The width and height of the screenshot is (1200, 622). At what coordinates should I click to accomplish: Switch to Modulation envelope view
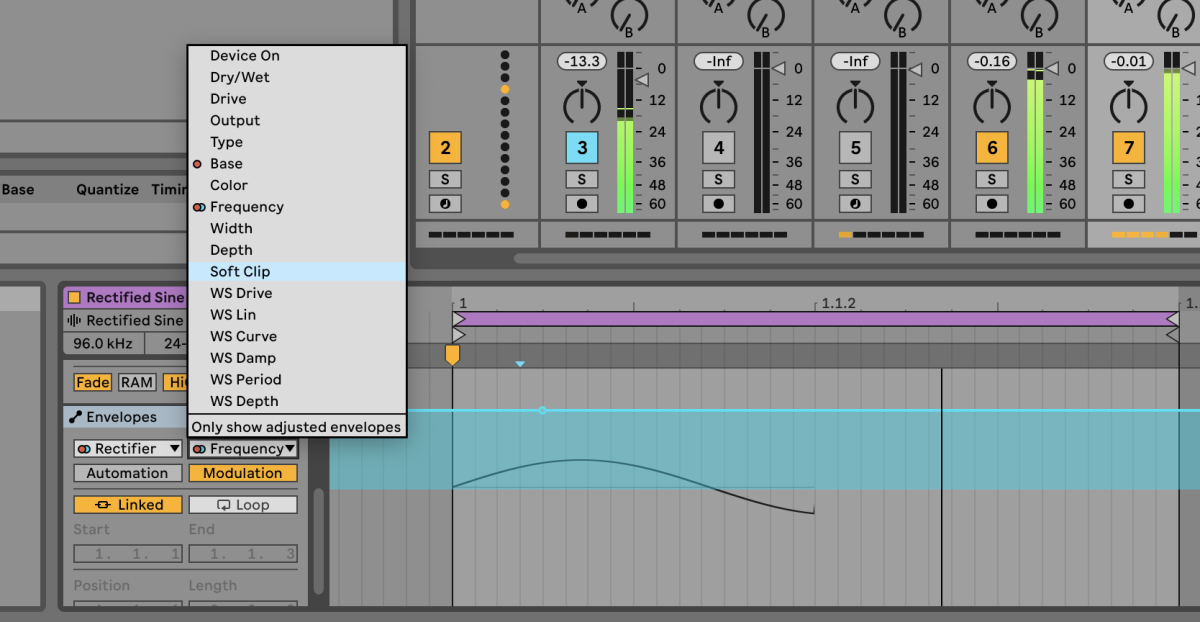click(x=243, y=473)
